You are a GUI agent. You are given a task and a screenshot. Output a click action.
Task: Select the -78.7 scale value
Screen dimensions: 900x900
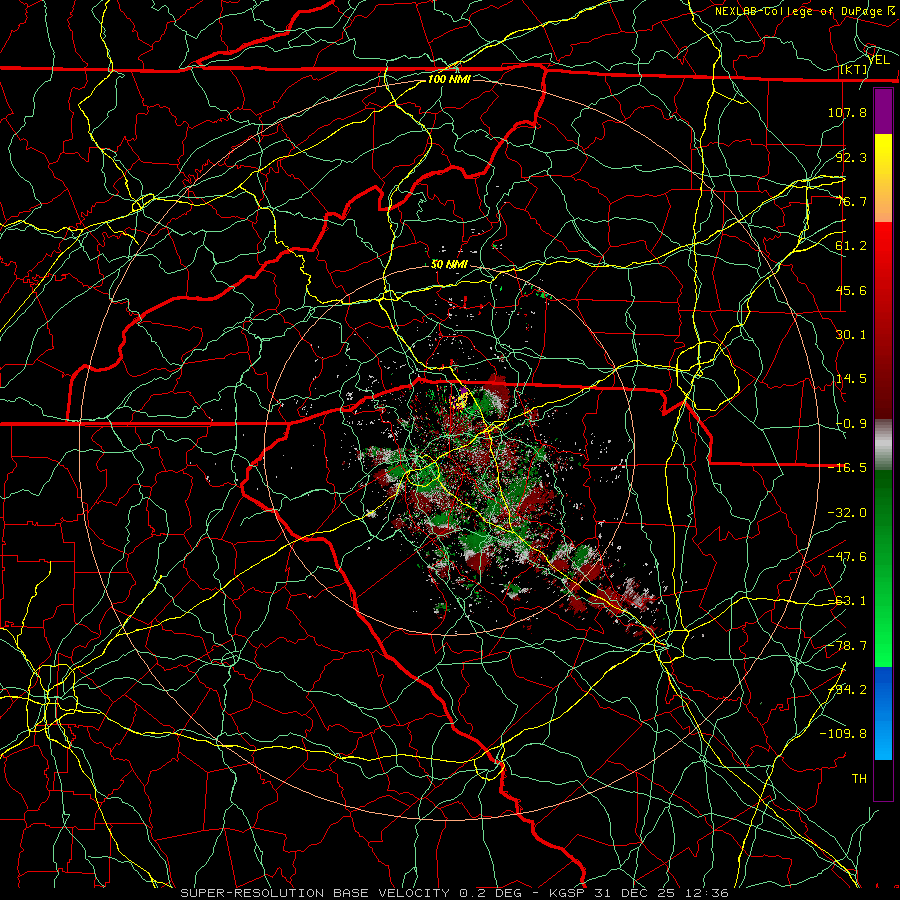click(x=847, y=646)
